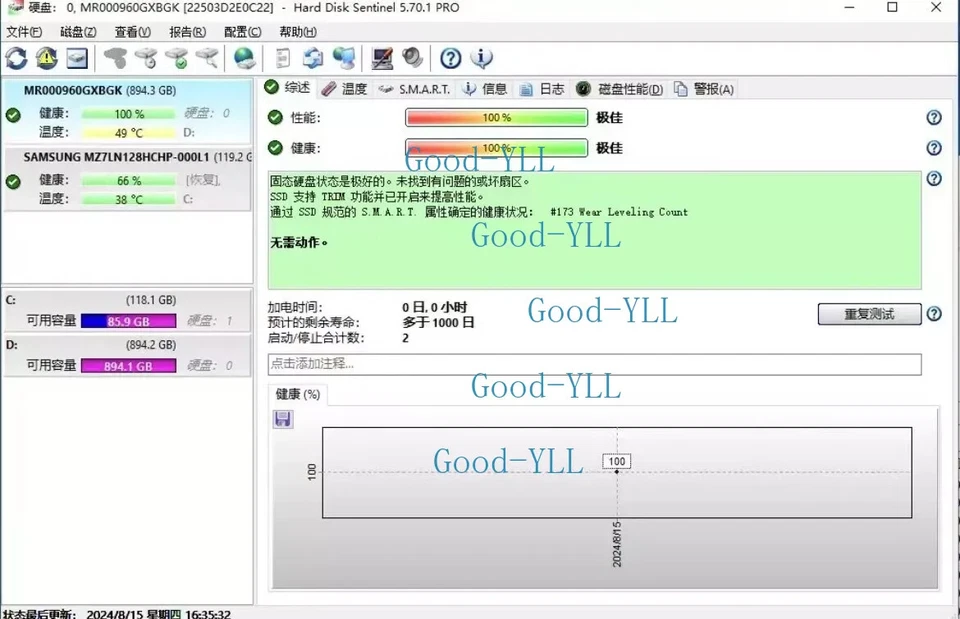This screenshot has height=619, width=960.
Task: Open the 配置(C) menu
Action: pos(242,32)
